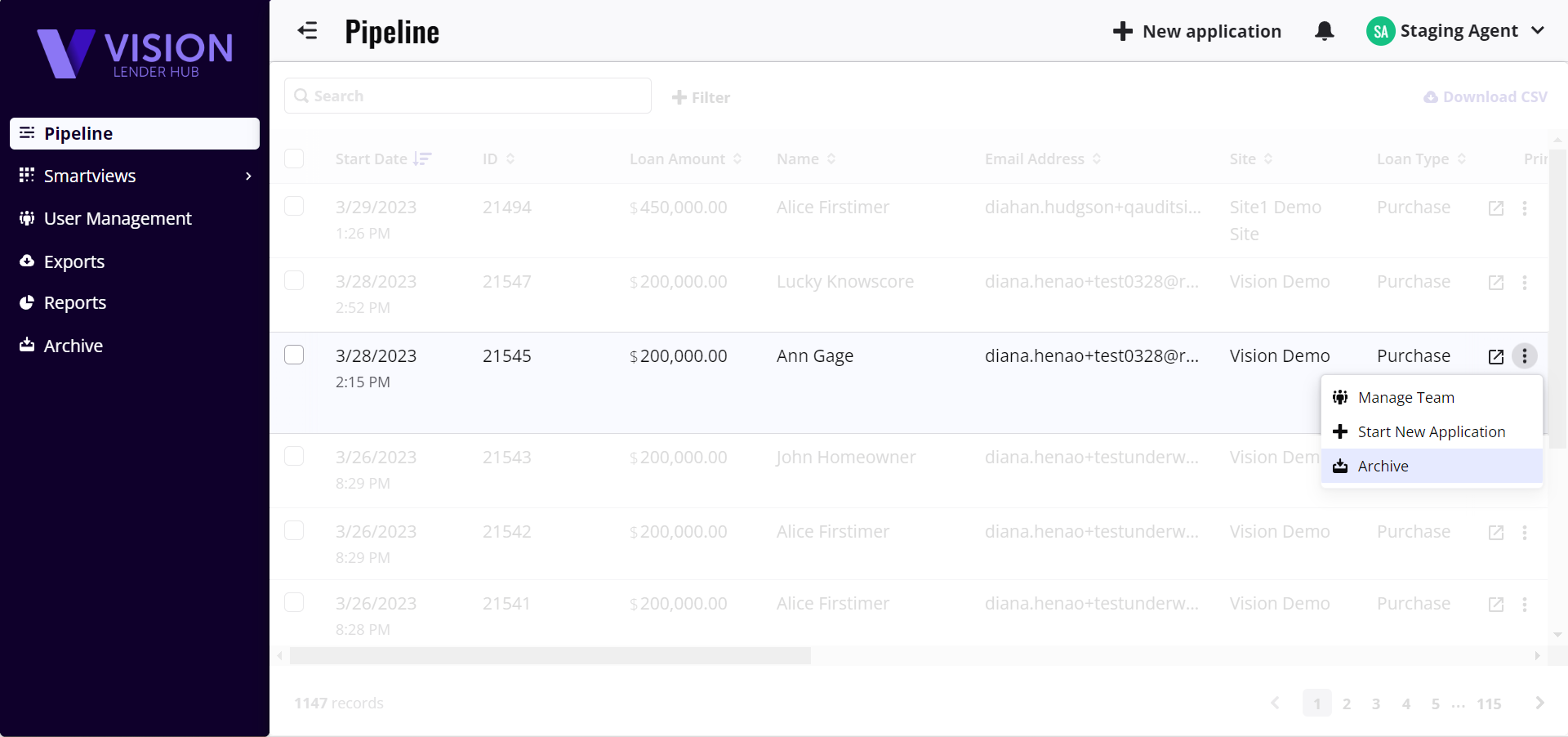This screenshot has height=737, width=1568.
Task: Click three-dot menu for Ann Gage row
Action: 1524,356
